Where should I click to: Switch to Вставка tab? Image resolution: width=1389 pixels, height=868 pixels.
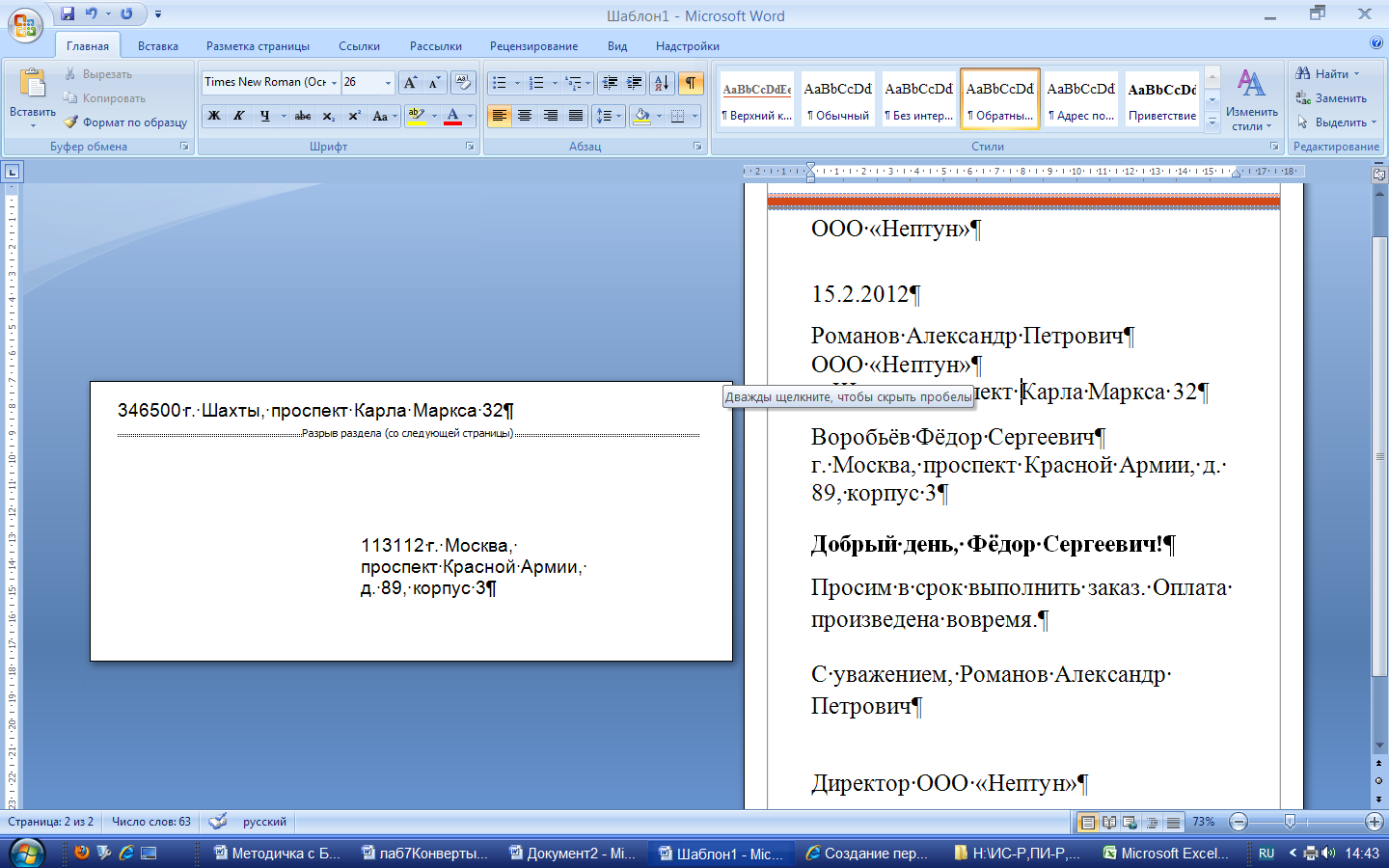click(x=158, y=45)
